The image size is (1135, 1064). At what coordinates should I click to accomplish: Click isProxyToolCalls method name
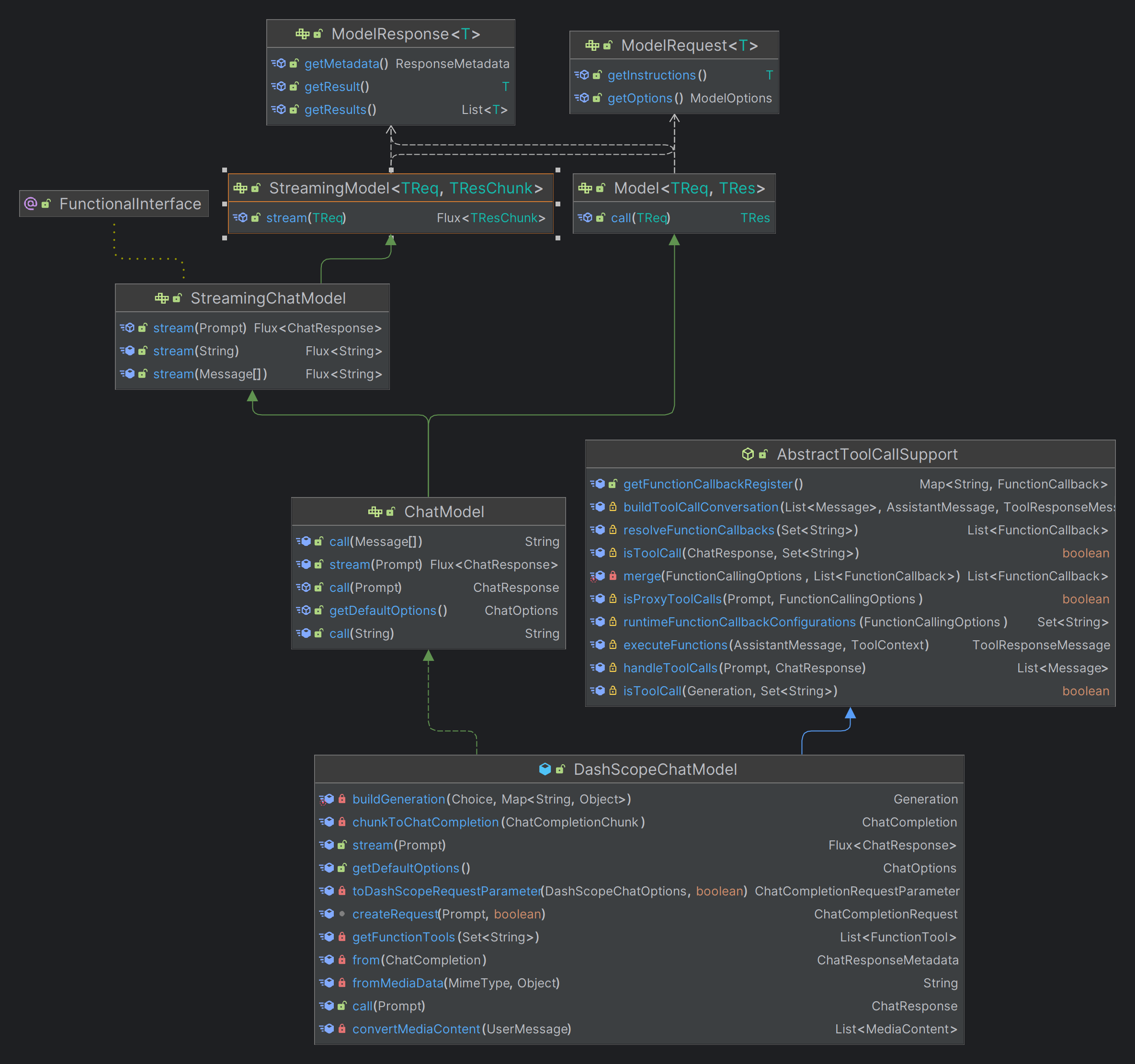coord(672,600)
